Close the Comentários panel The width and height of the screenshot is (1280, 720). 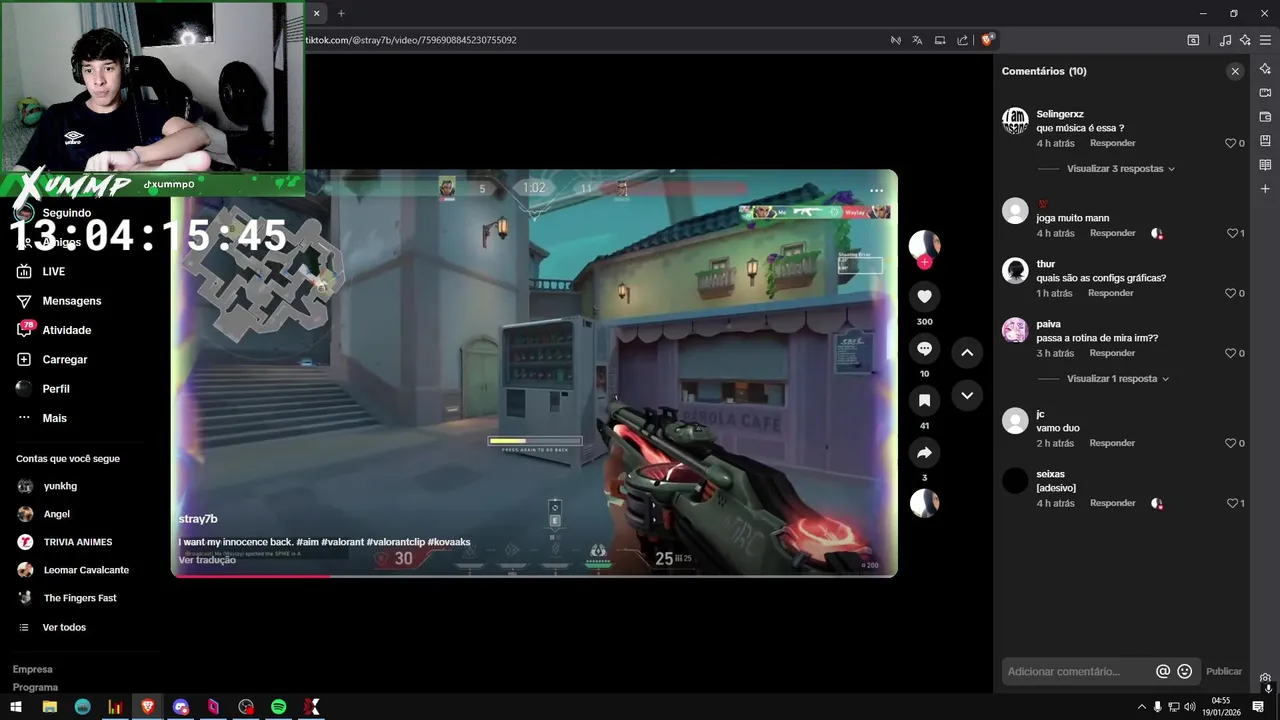1235,71
